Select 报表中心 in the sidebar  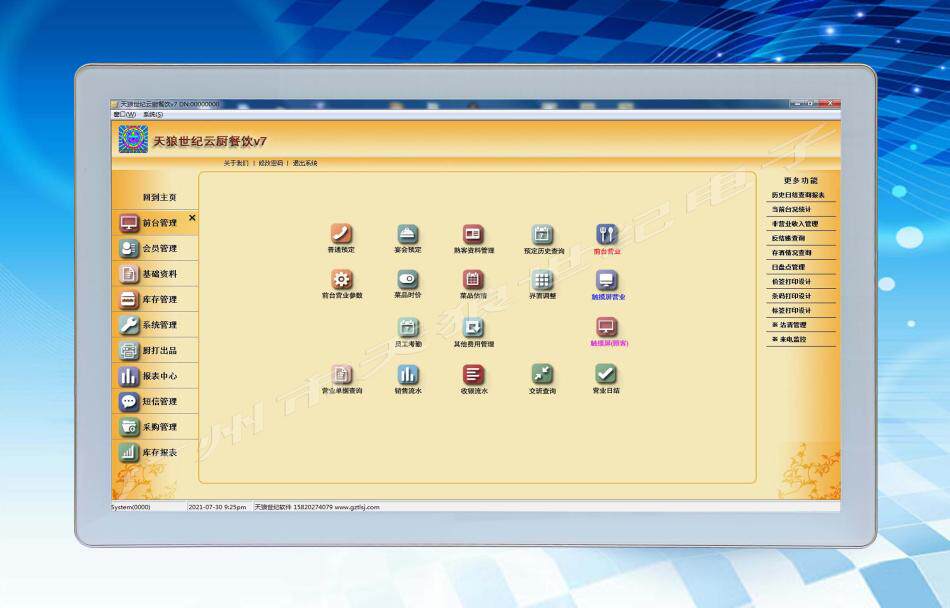point(155,376)
